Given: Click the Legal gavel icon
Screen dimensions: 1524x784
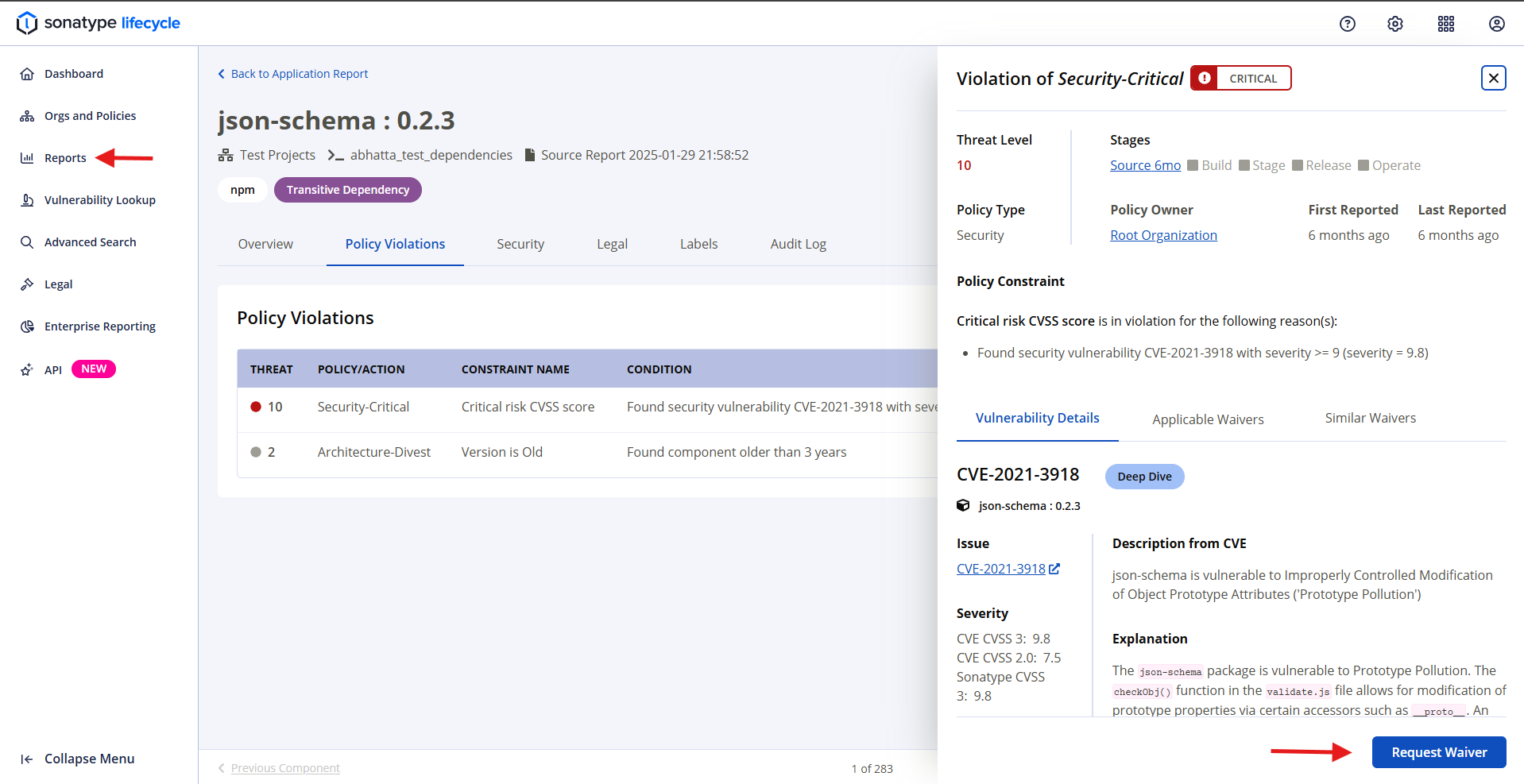Looking at the screenshot, I should (x=27, y=284).
